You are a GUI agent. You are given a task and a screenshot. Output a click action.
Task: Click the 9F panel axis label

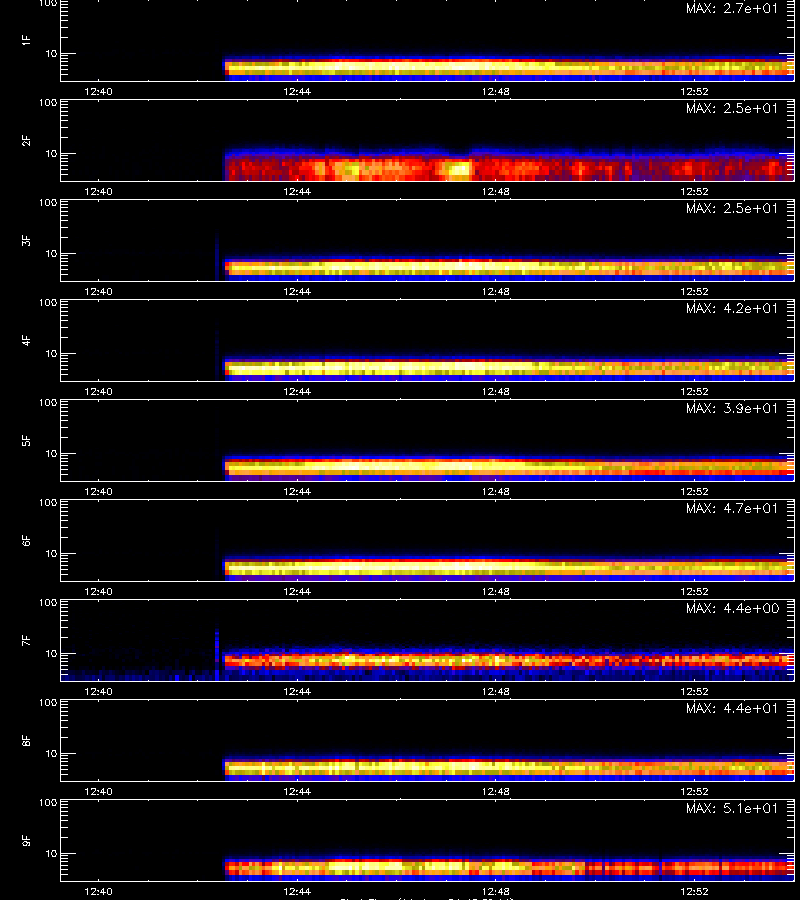tap(26, 841)
